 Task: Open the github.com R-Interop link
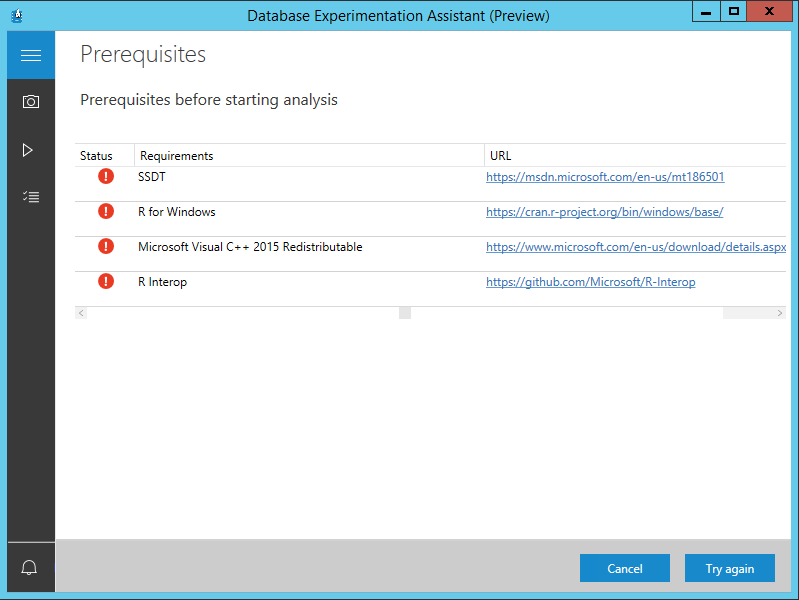click(x=590, y=282)
